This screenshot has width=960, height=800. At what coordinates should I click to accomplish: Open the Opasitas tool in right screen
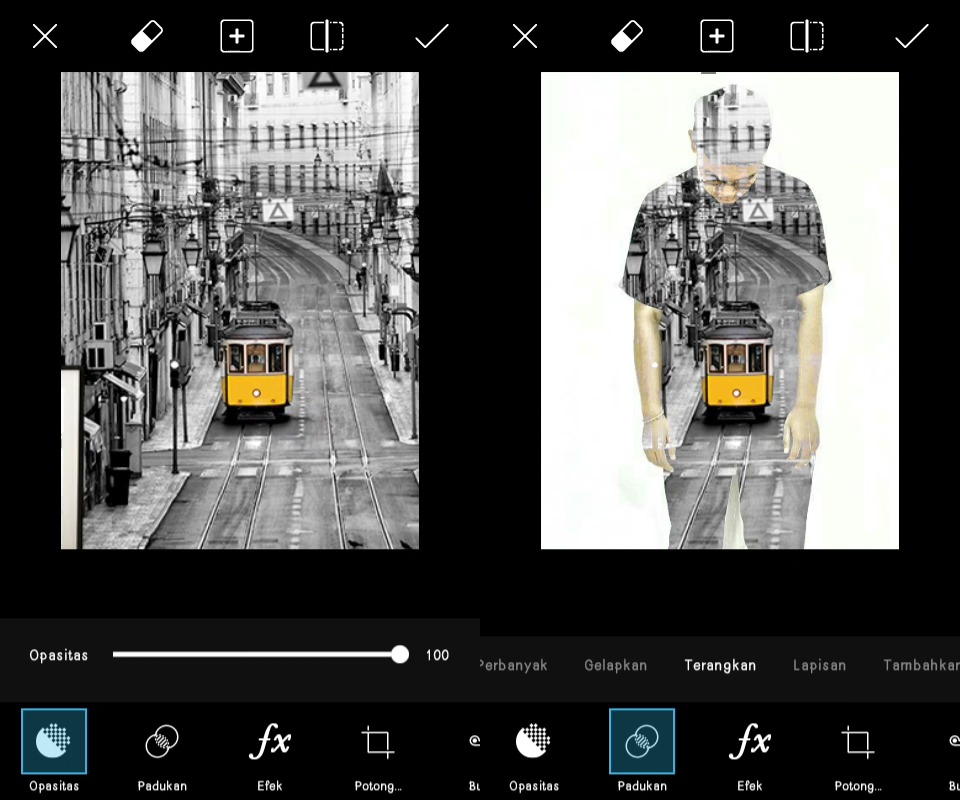pos(533,751)
